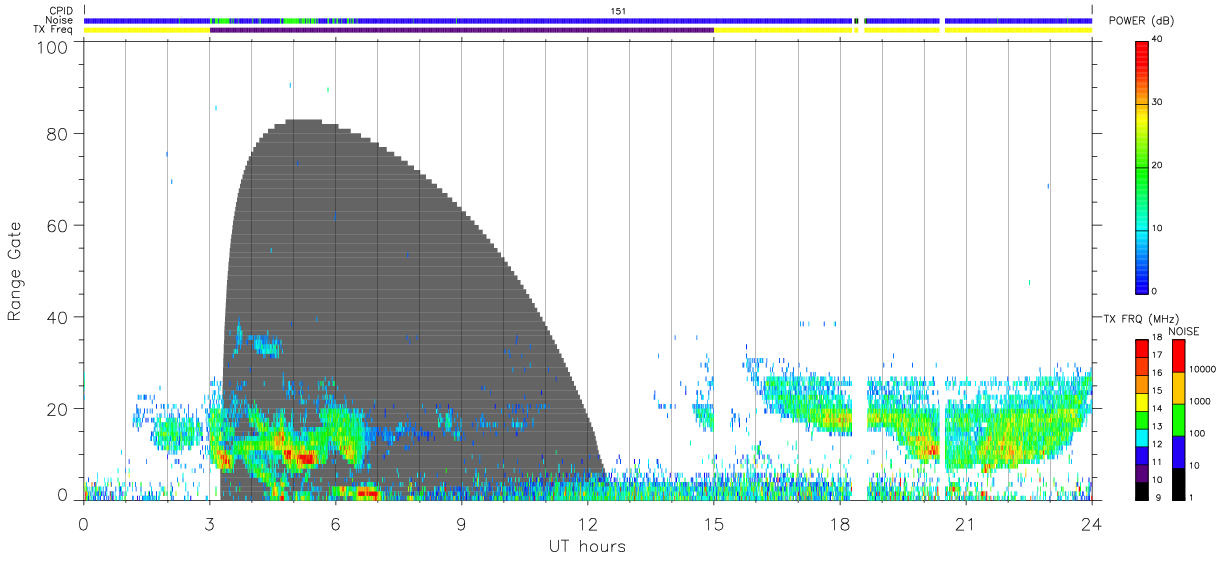Viewport: 1228px width, 567px height.
Task: Click the 18 tick on UT hours axis
Action: click(x=839, y=523)
